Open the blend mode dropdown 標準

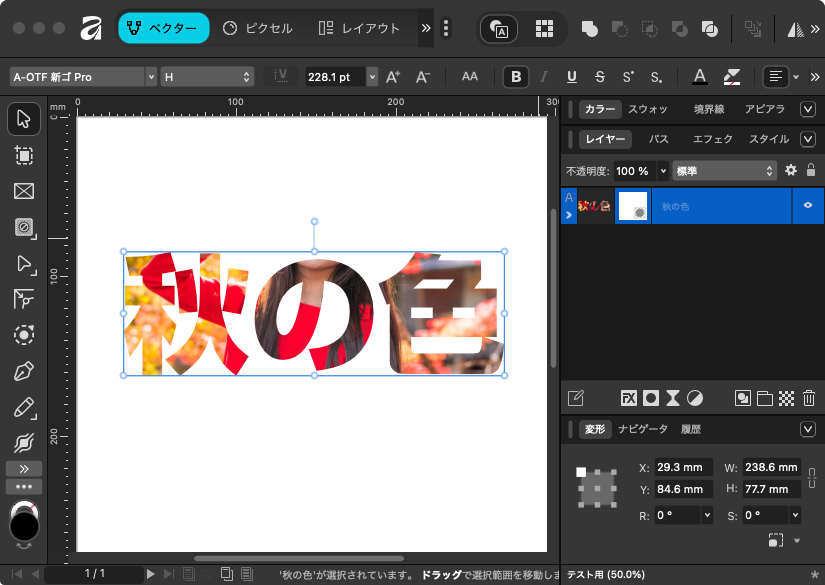pos(725,171)
